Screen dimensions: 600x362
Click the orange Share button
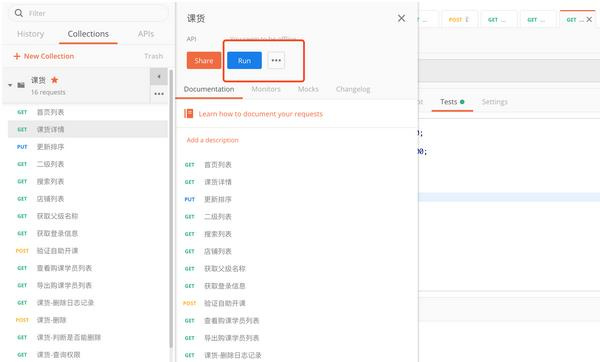[204, 60]
